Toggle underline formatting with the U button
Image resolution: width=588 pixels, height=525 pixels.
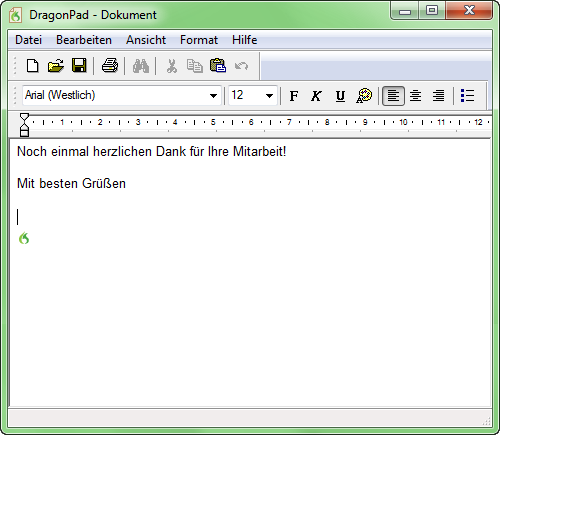click(340, 96)
